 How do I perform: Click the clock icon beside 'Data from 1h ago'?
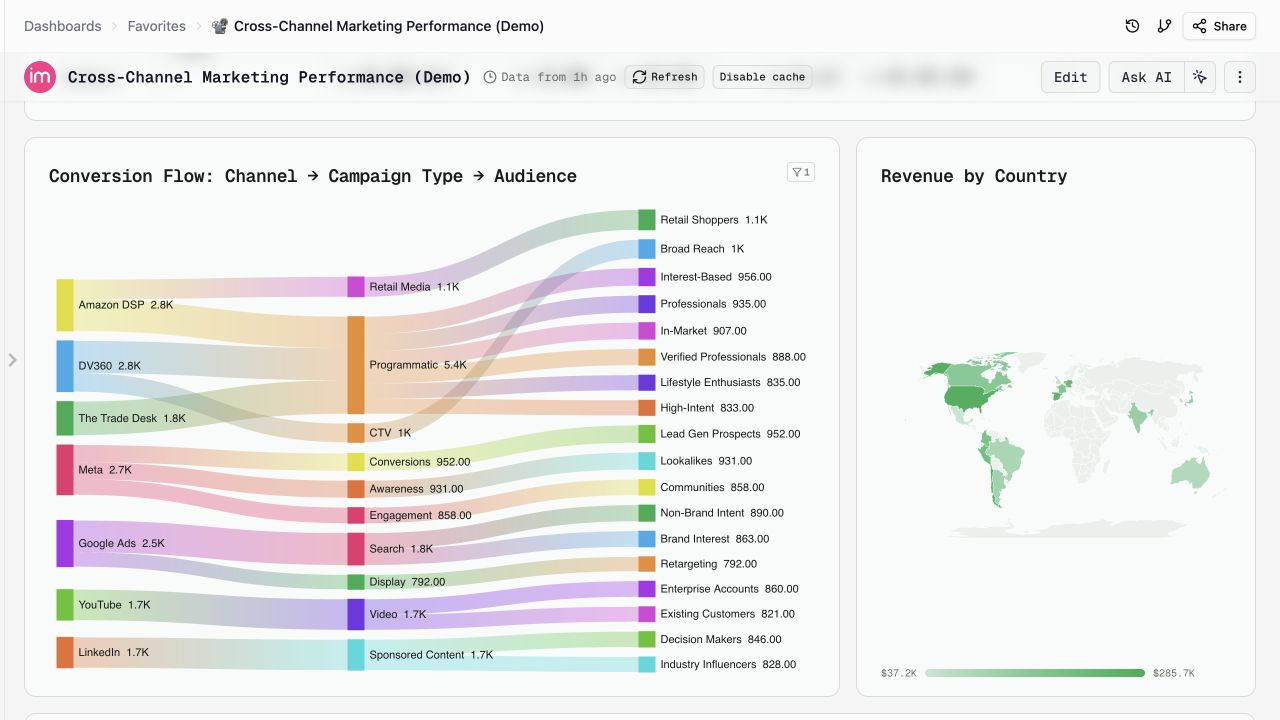[490, 77]
